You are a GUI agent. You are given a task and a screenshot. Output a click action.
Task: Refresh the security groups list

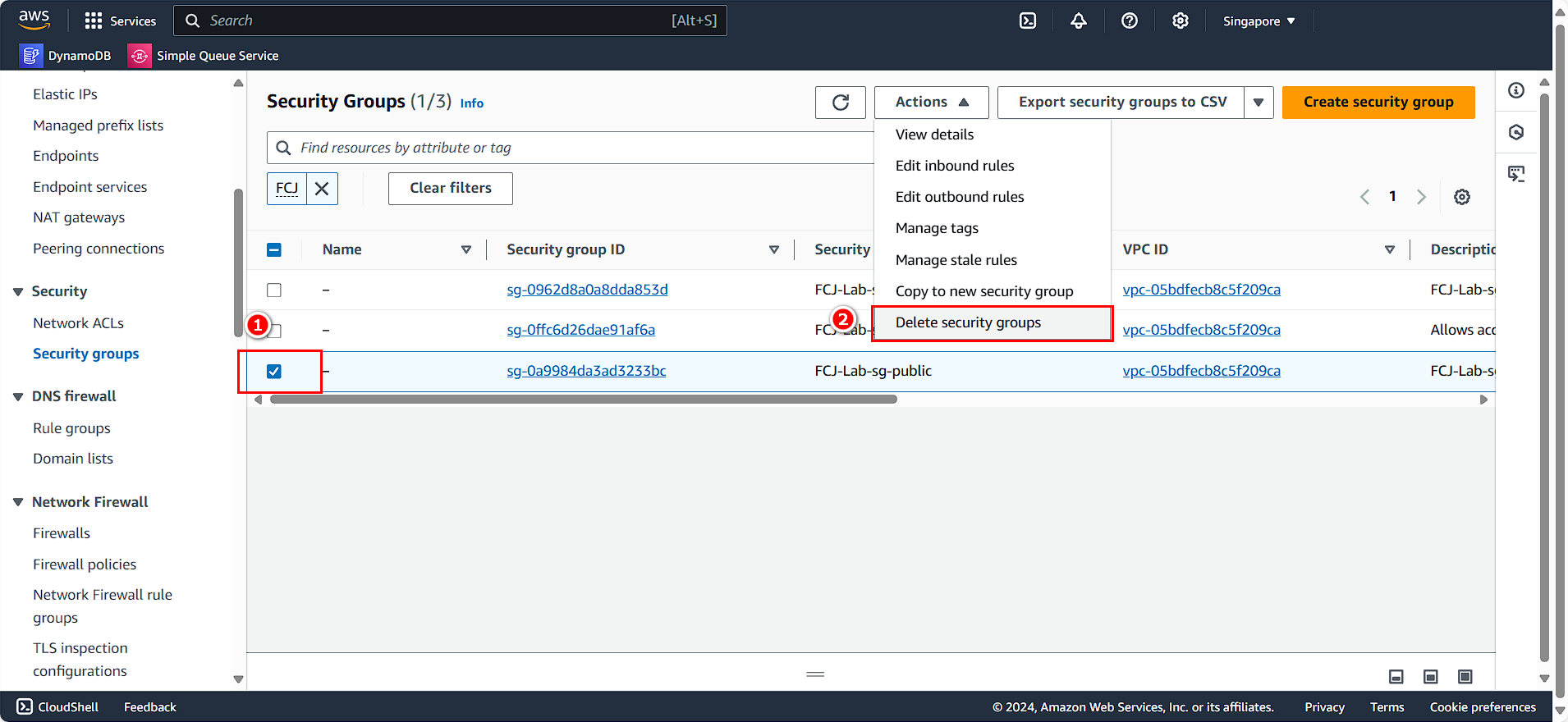coord(841,103)
